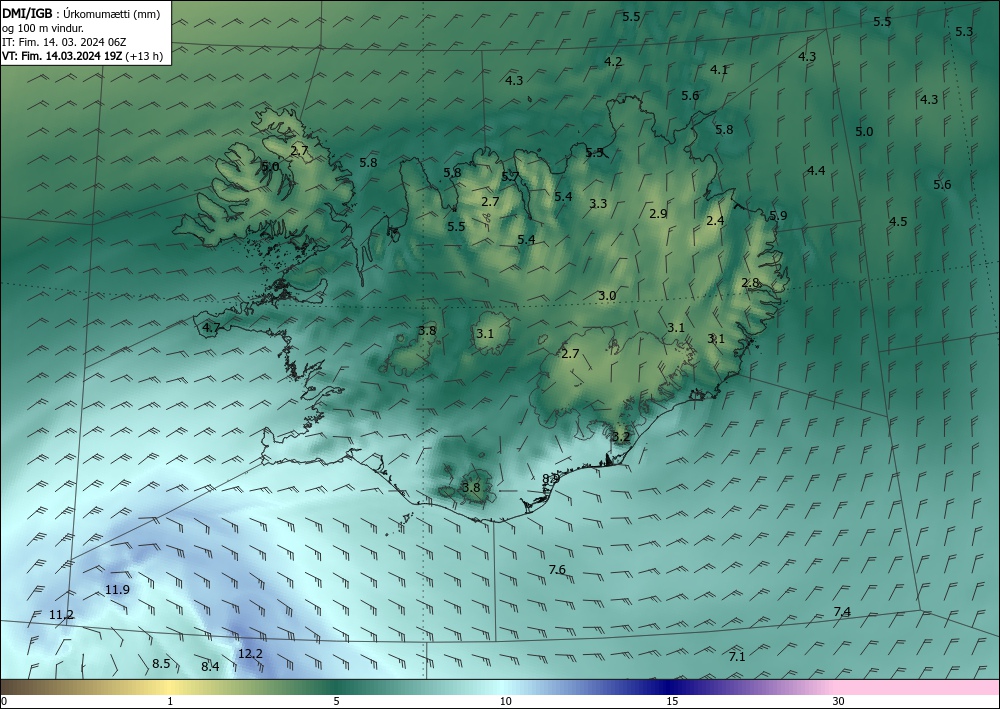Click the 'og 100 m vindur.' subtitle line

(x=43, y=28)
